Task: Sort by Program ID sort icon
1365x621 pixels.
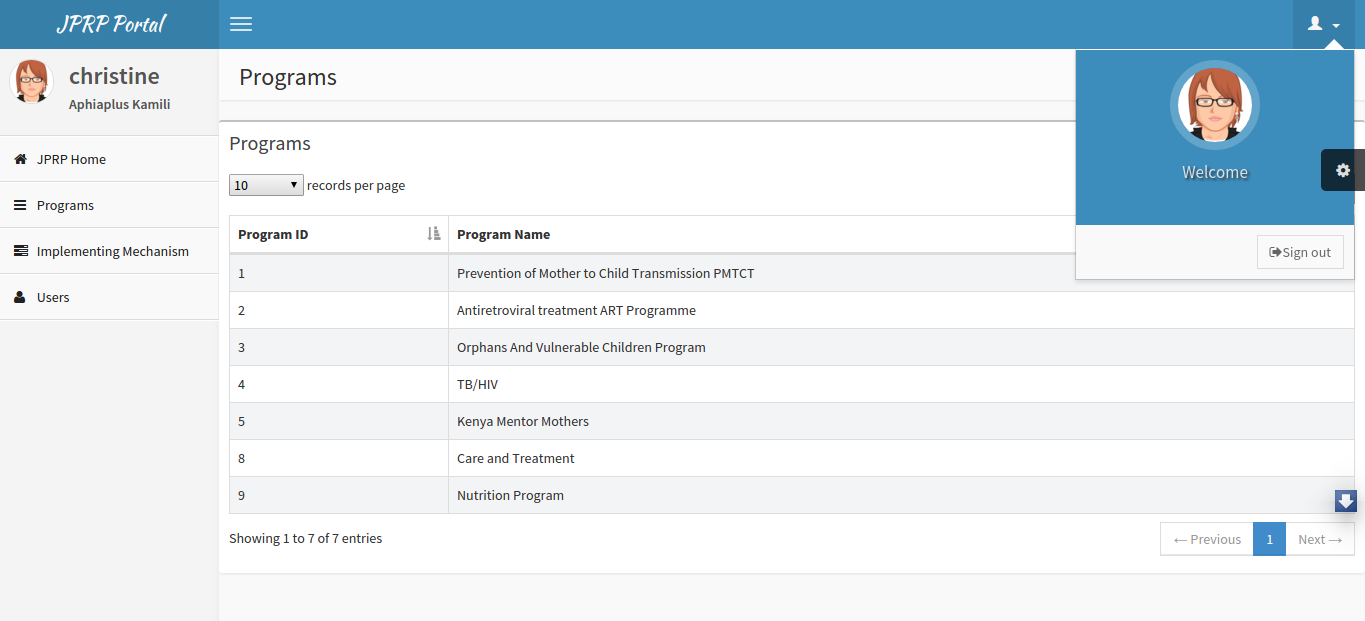Action: (x=433, y=234)
